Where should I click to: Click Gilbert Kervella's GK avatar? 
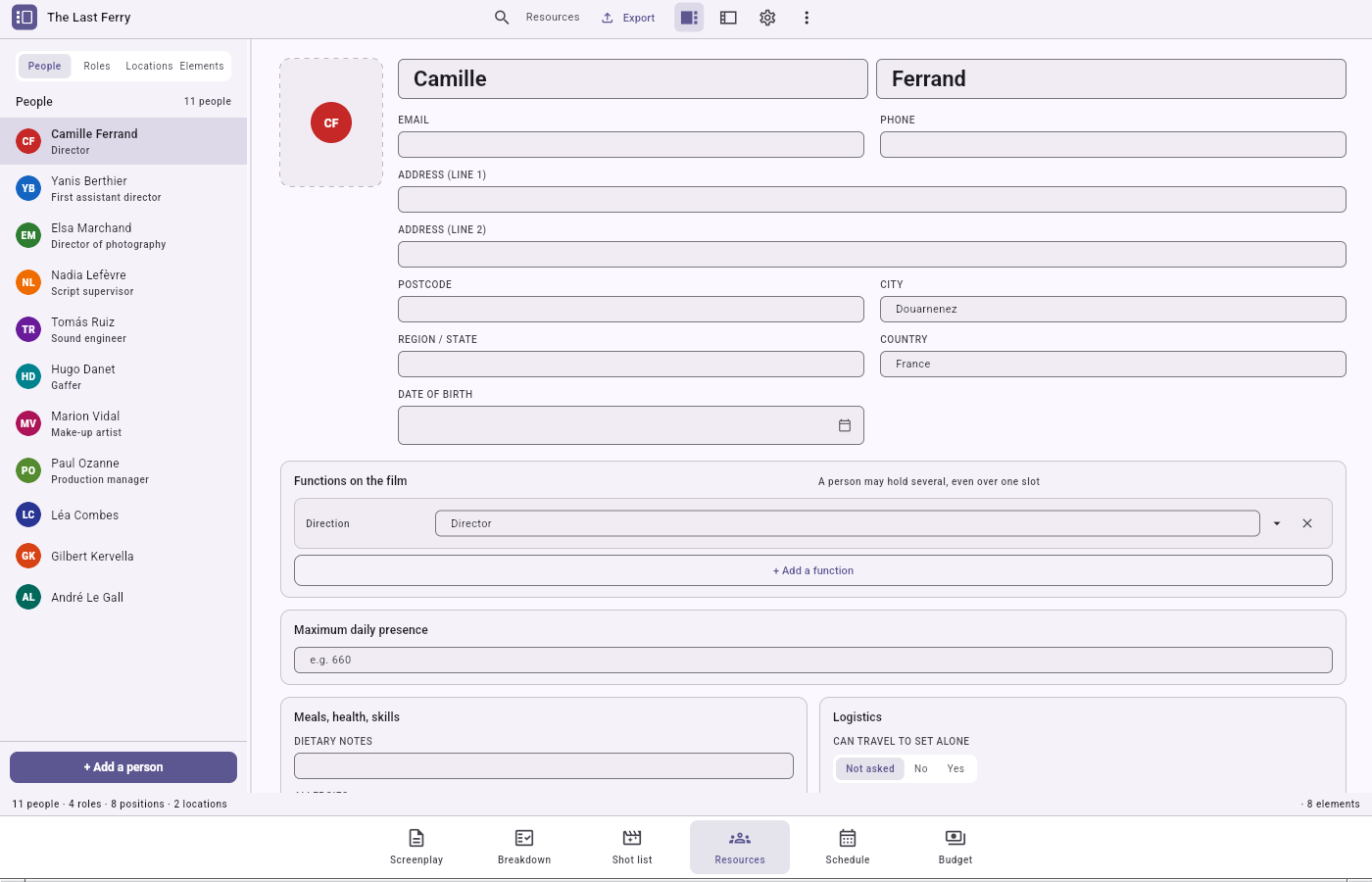coord(28,556)
